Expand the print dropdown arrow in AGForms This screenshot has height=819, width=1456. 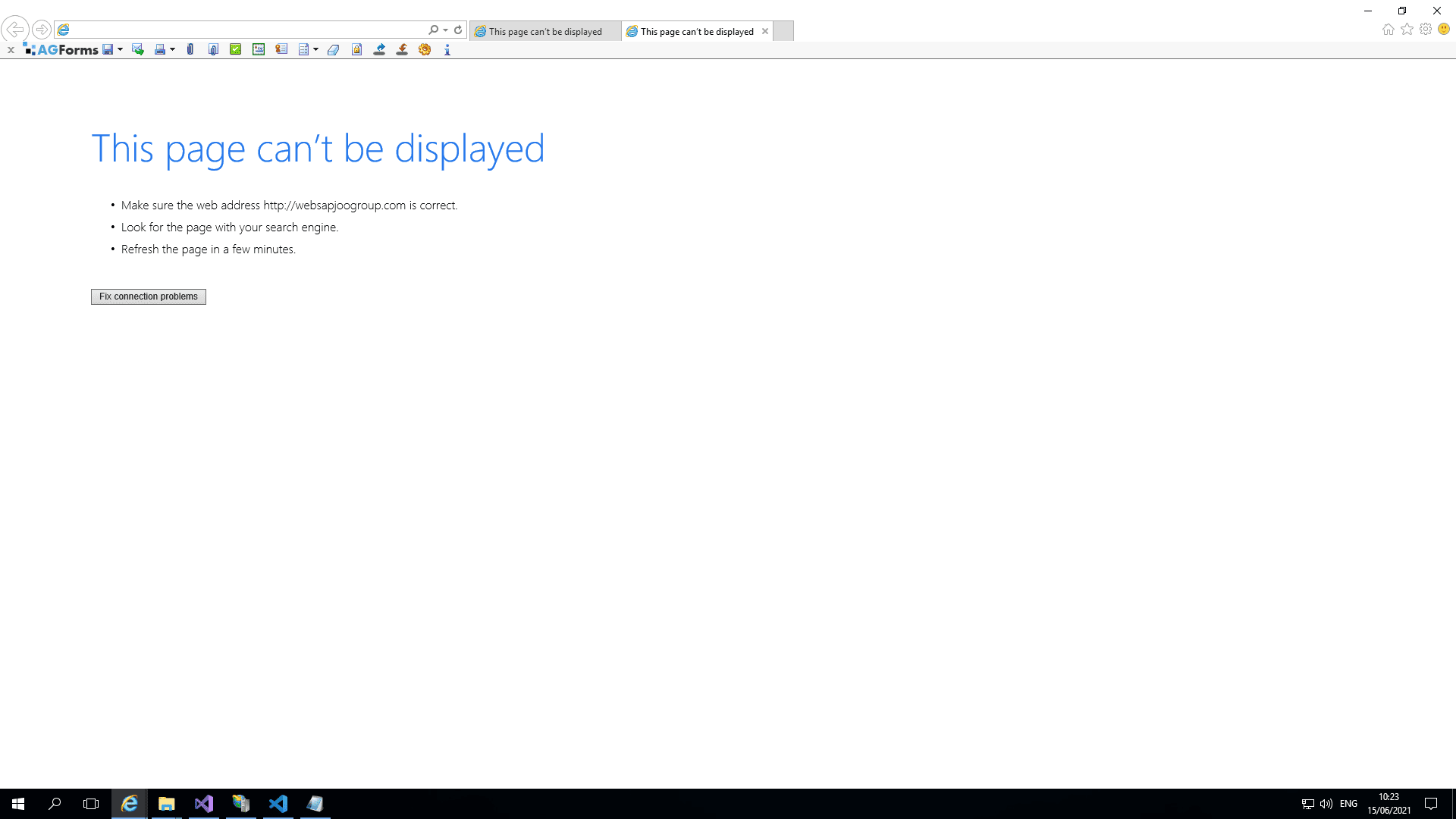pos(173,49)
